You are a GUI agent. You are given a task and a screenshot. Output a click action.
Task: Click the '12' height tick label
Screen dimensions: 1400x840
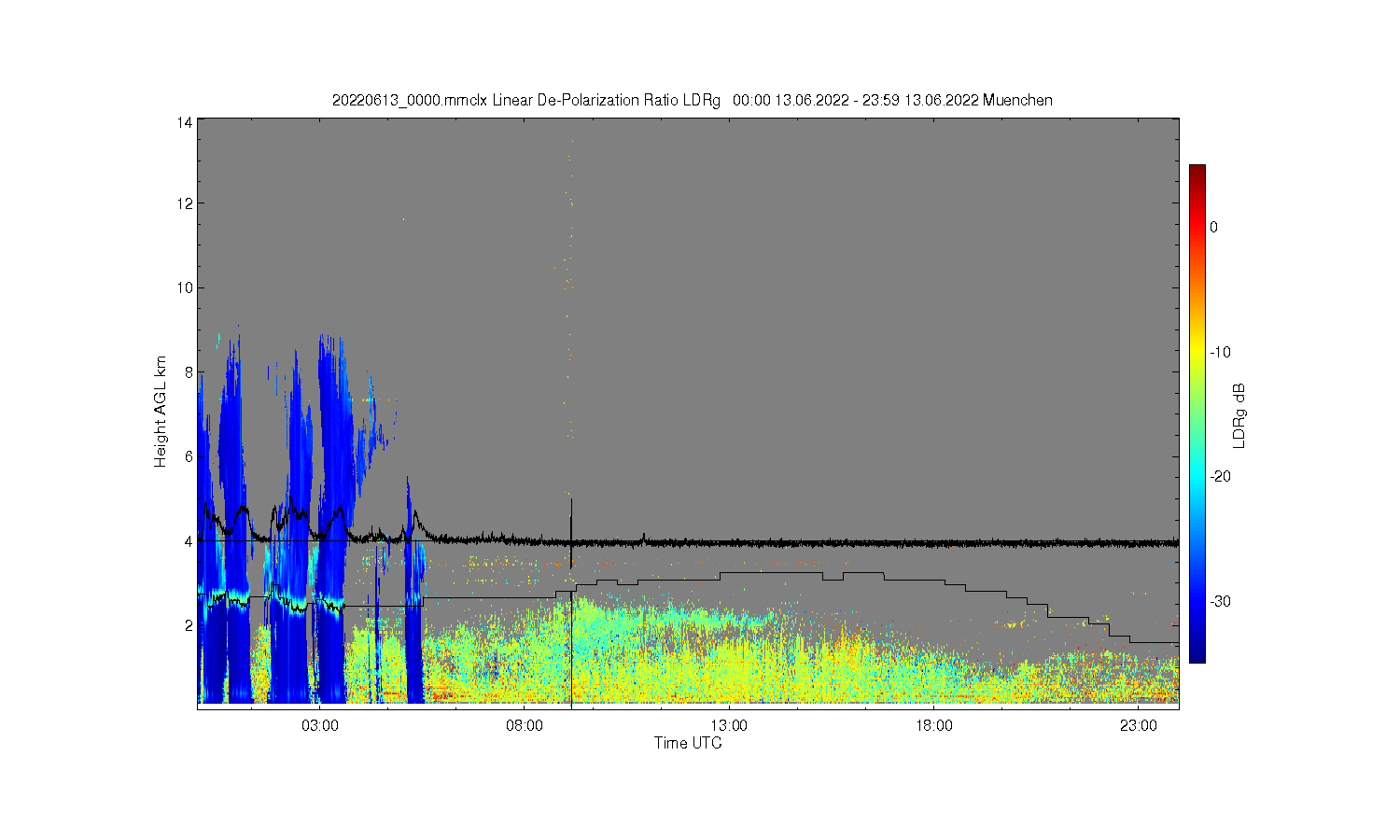coord(185,203)
